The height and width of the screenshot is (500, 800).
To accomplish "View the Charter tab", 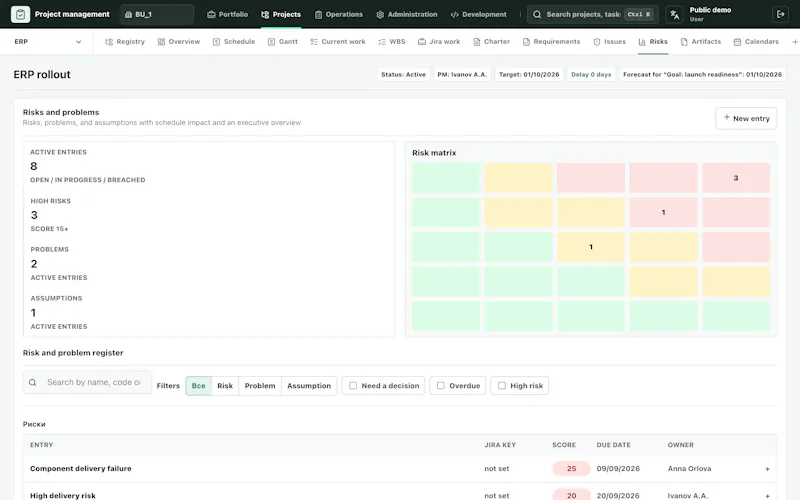I will (x=491, y=42).
